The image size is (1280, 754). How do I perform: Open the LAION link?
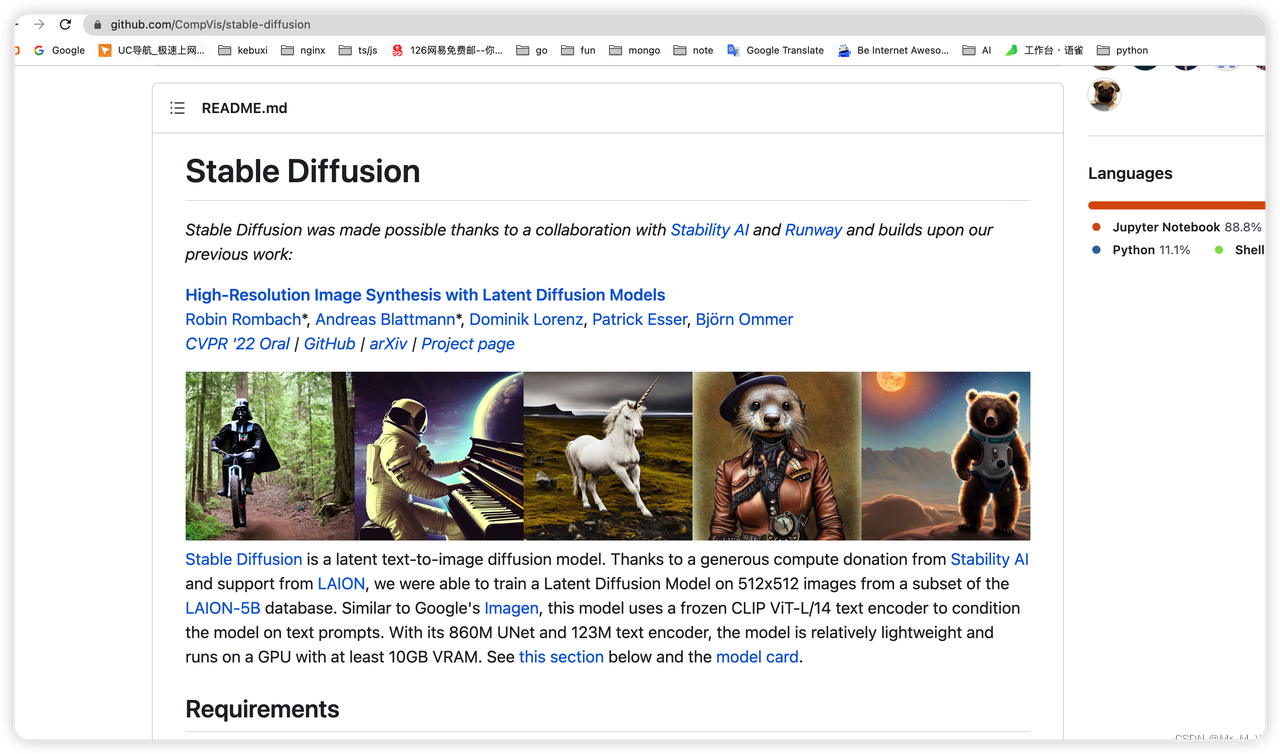[x=341, y=584]
